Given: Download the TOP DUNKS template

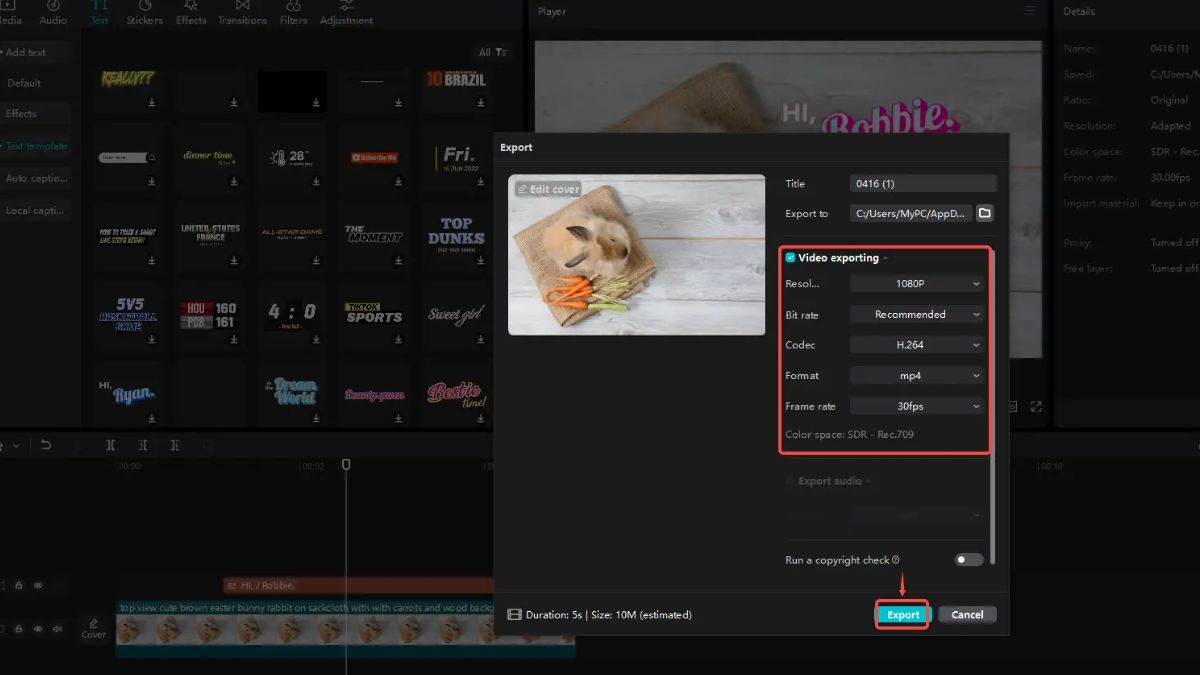Looking at the screenshot, I should click(x=480, y=260).
